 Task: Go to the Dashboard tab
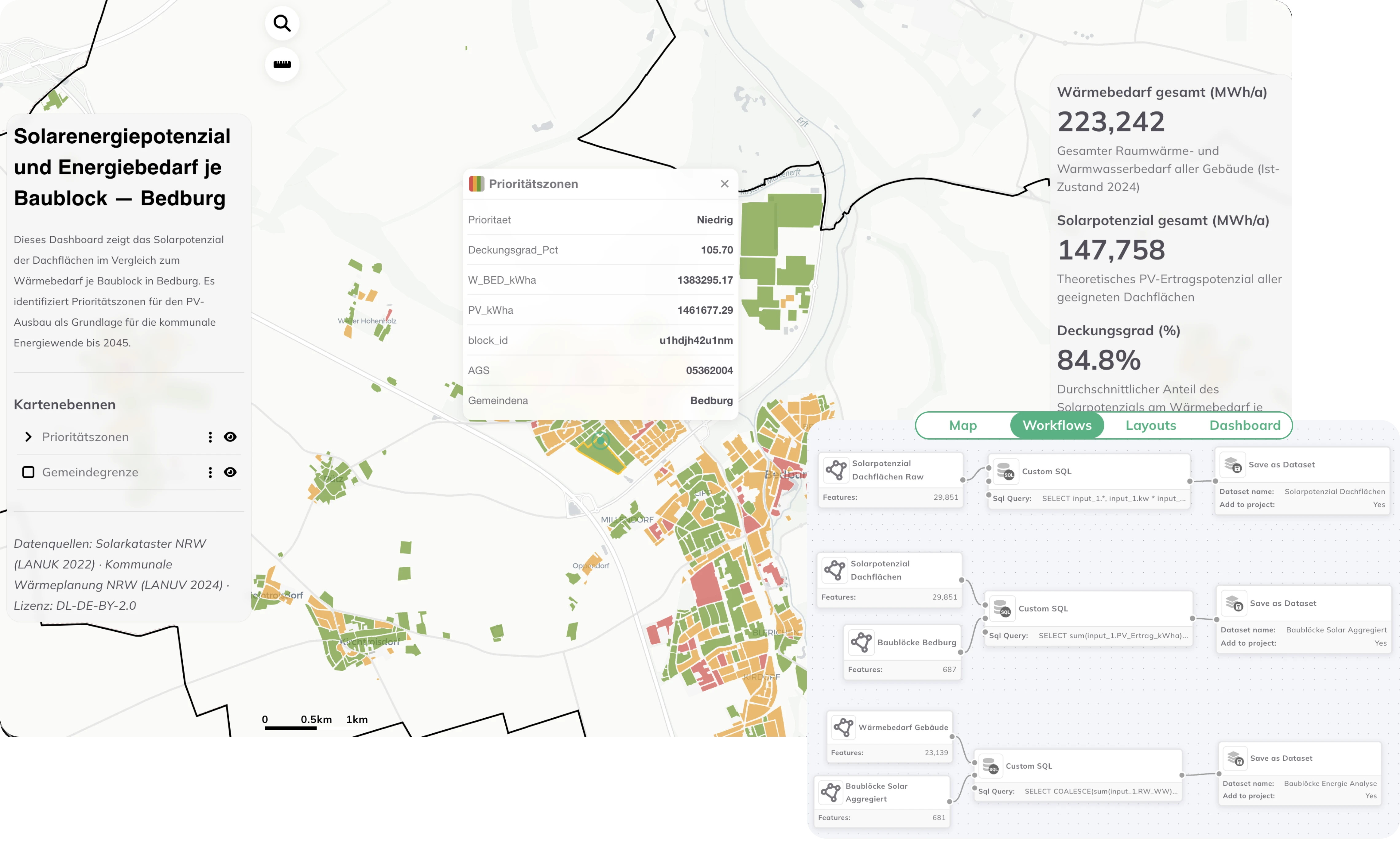click(x=1244, y=425)
